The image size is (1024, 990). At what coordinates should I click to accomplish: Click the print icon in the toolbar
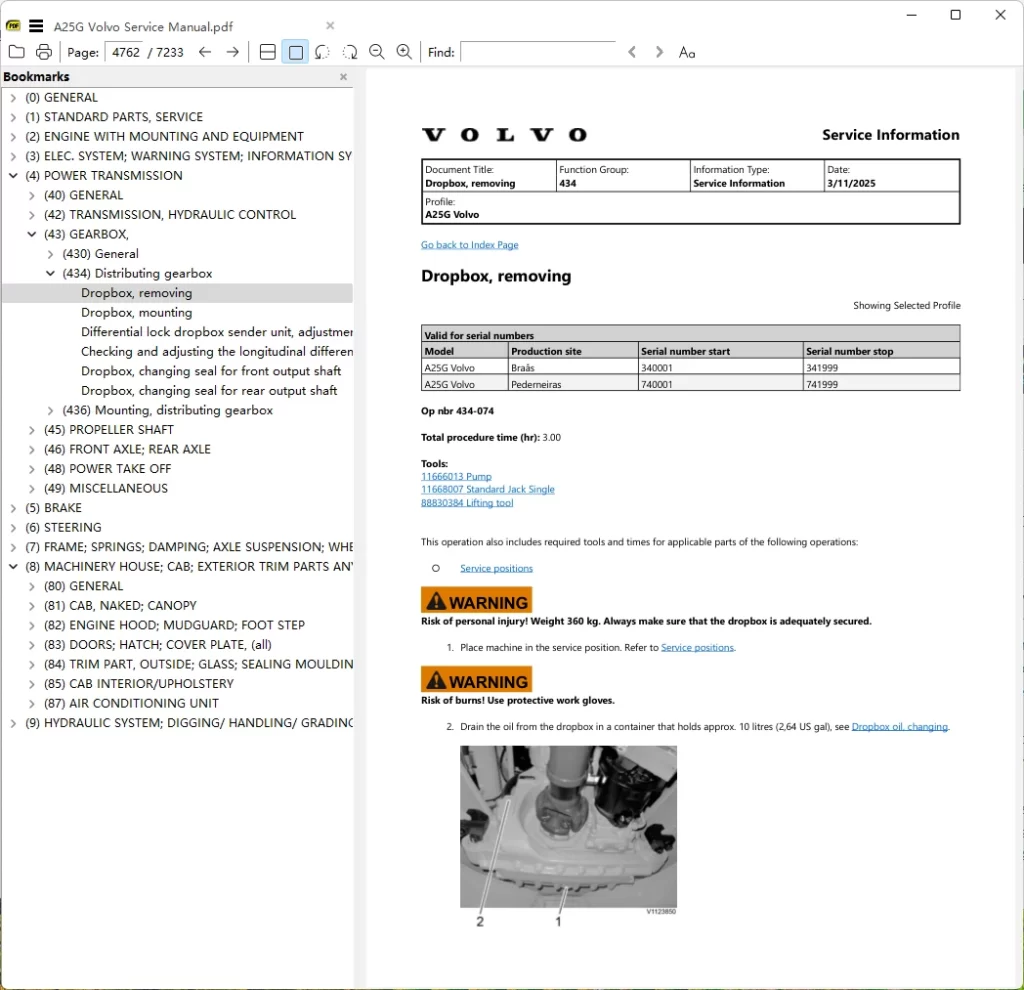[x=44, y=52]
